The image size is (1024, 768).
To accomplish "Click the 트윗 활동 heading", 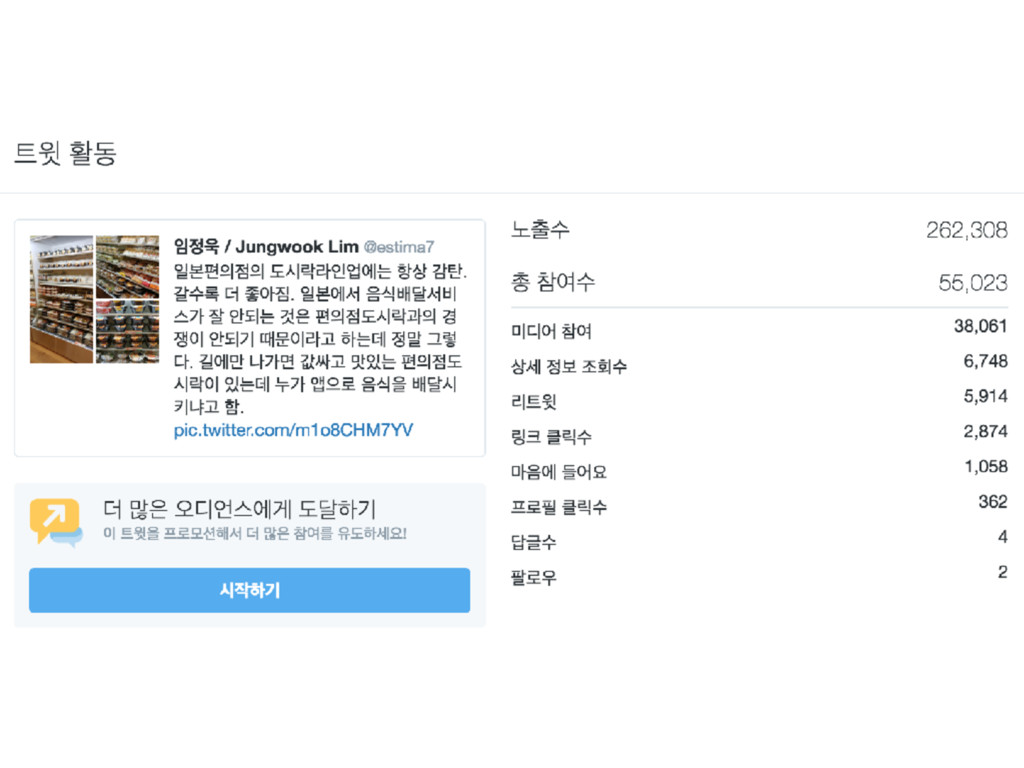I will point(65,153).
